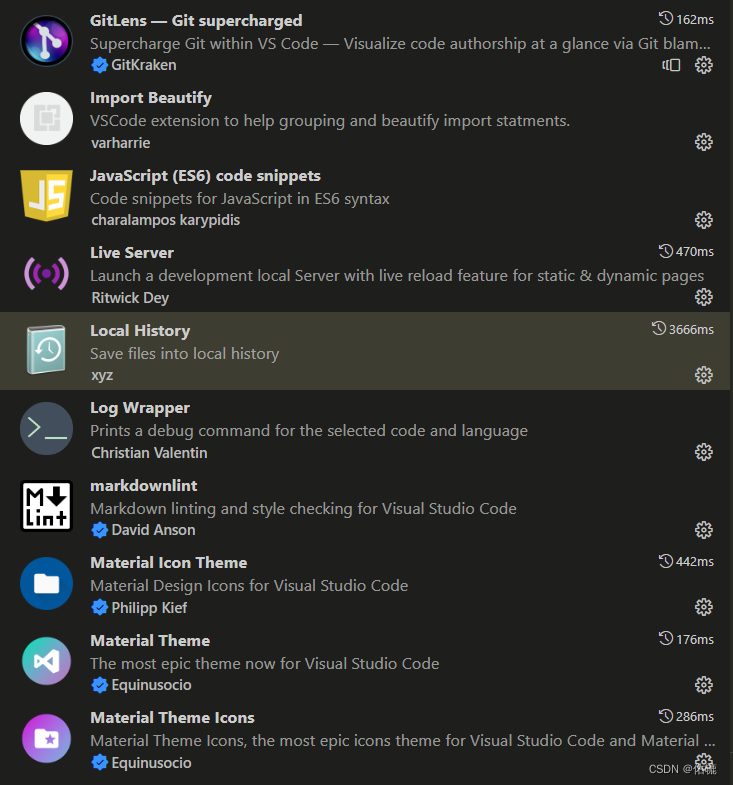
Task: Select GitLens — Git supercharged title
Action: [x=196, y=21]
